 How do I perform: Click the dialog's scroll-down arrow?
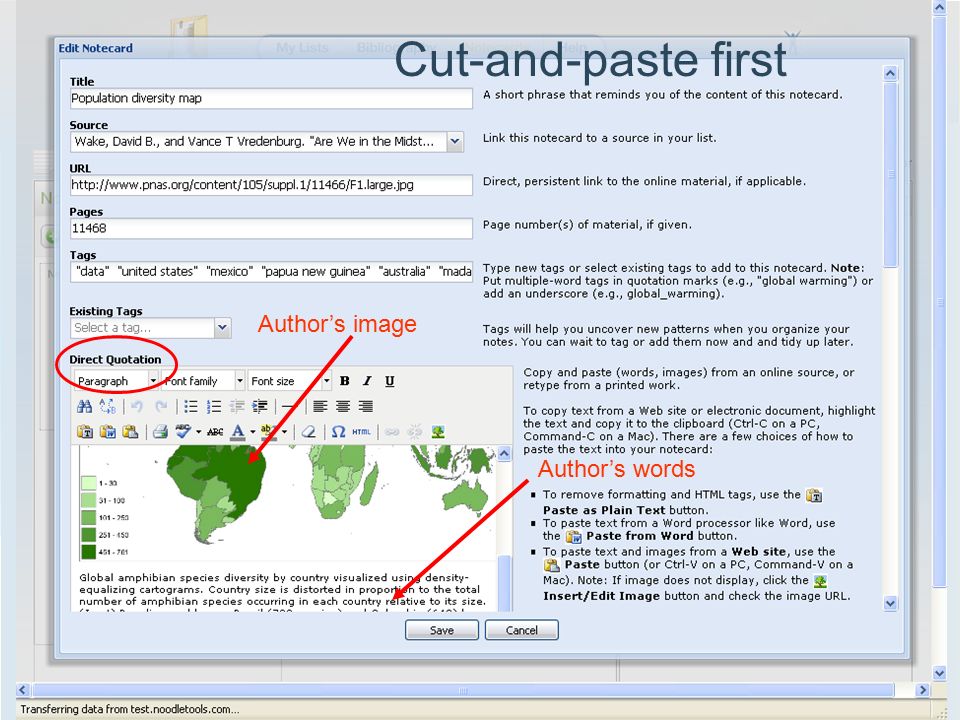click(x=890, y=603)
